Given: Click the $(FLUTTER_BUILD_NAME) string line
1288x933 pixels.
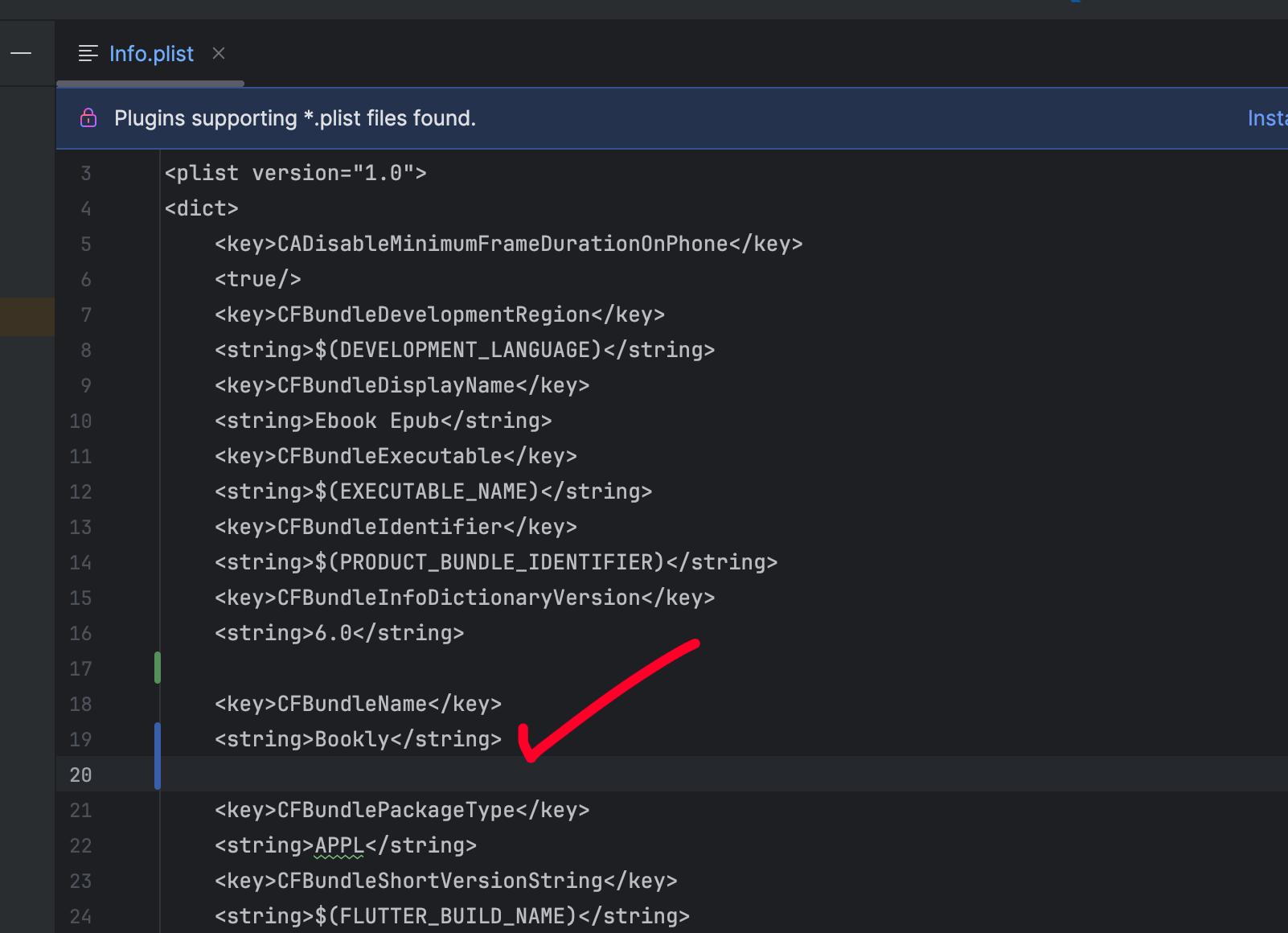Looking at the screenshot, I should (452, 916).
